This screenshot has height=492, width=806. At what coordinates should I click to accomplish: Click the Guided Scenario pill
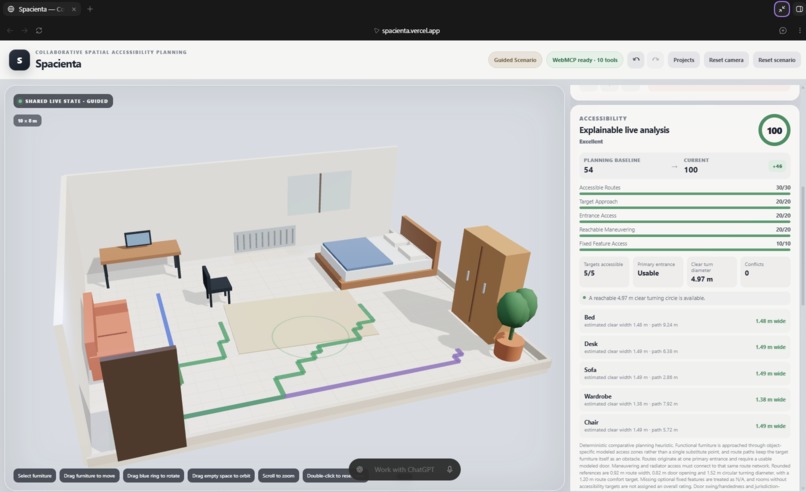(x=515, y=60)
